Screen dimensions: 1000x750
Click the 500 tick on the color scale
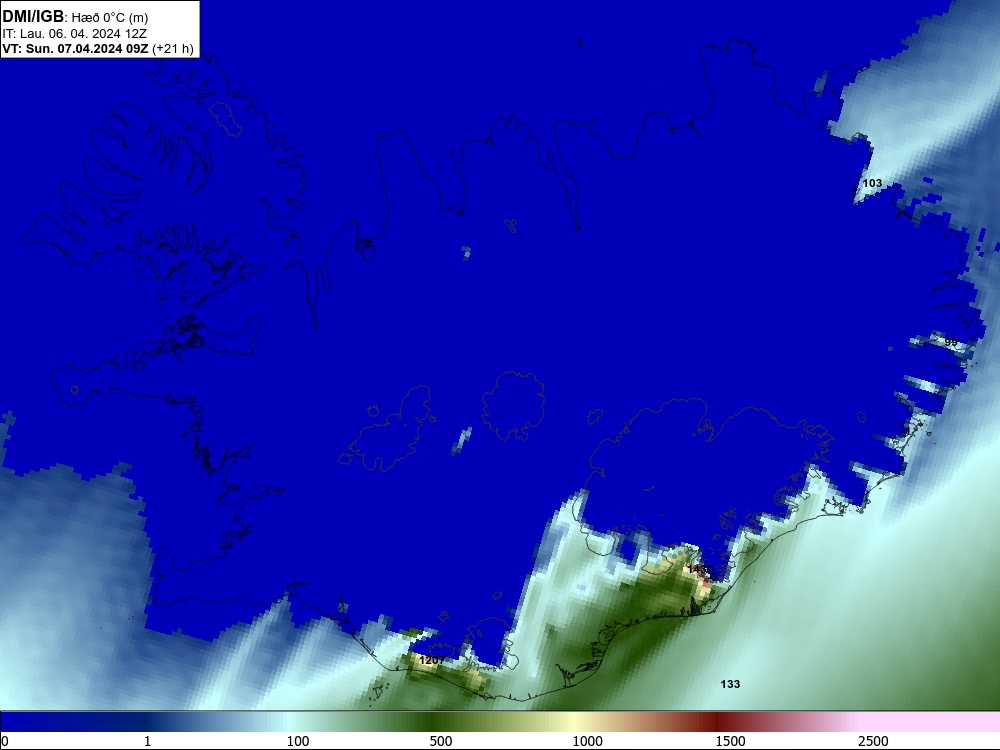point(441,741)
